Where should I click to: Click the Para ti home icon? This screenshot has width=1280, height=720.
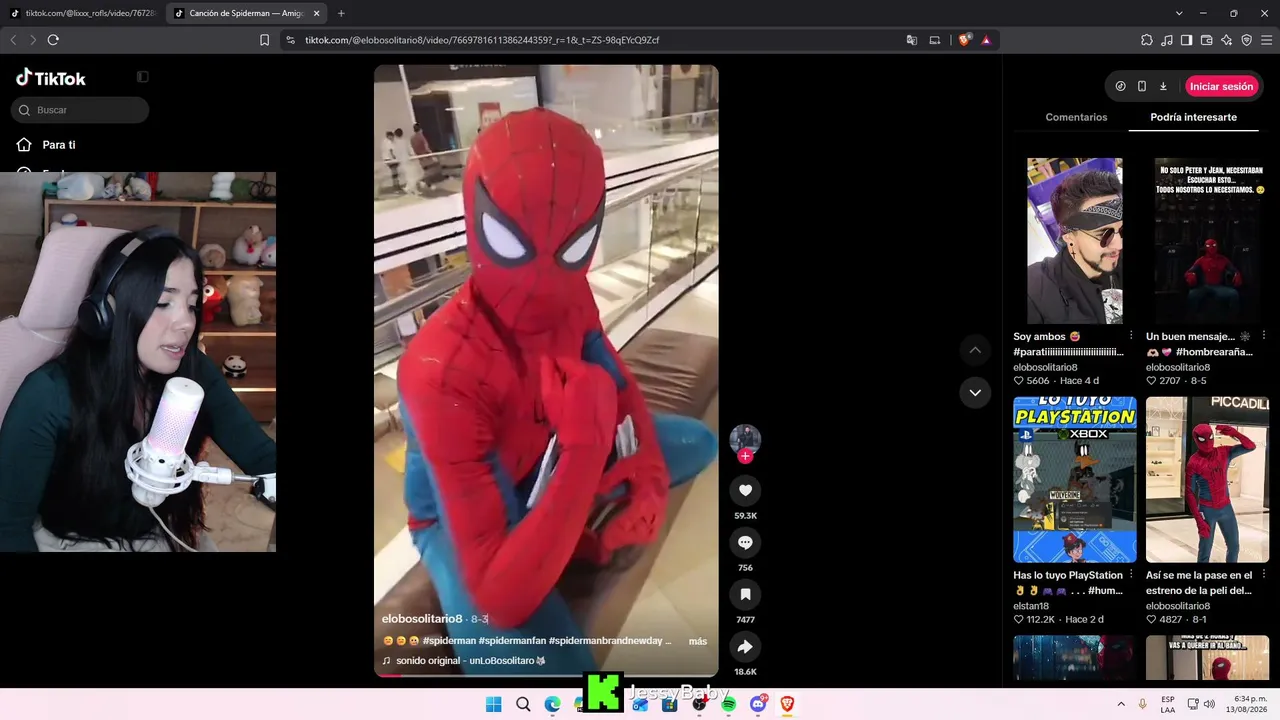(x=24, y=145)
